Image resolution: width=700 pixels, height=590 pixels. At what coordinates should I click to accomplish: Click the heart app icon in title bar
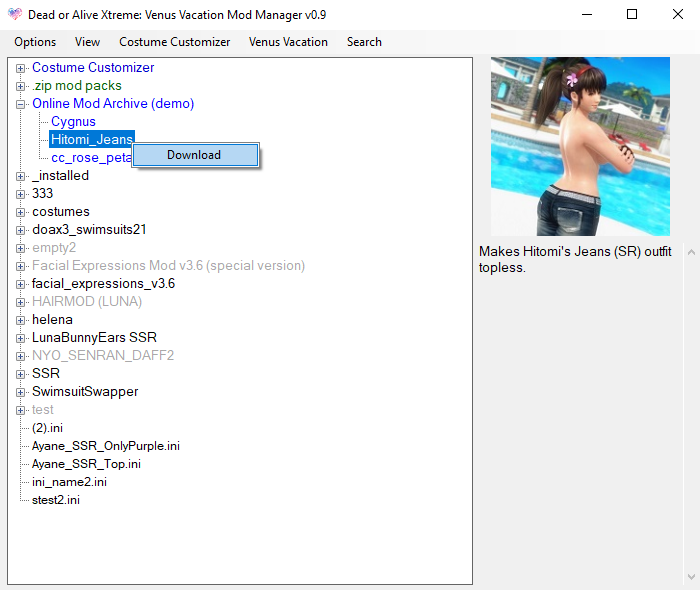[x=15, y=14]
